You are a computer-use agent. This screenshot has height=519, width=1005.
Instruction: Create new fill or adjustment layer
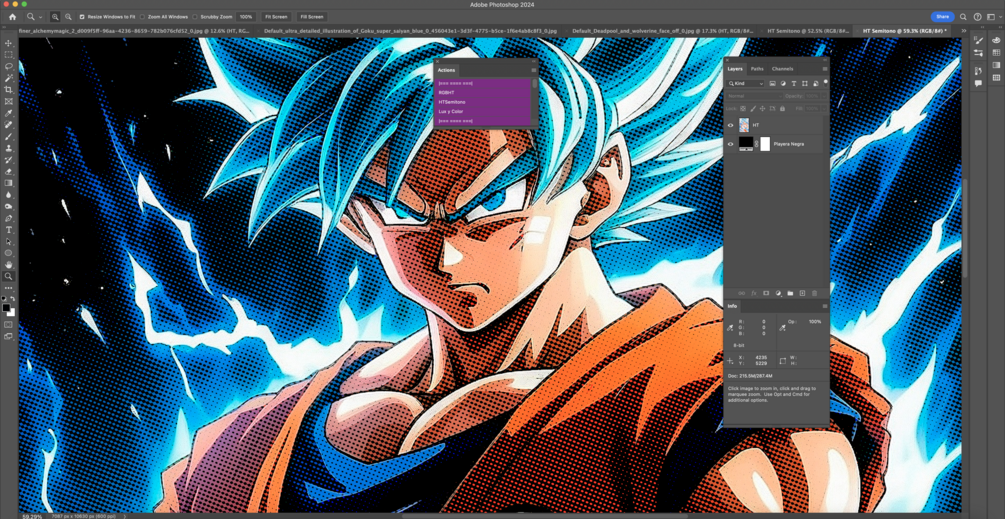tap(778, 293)
